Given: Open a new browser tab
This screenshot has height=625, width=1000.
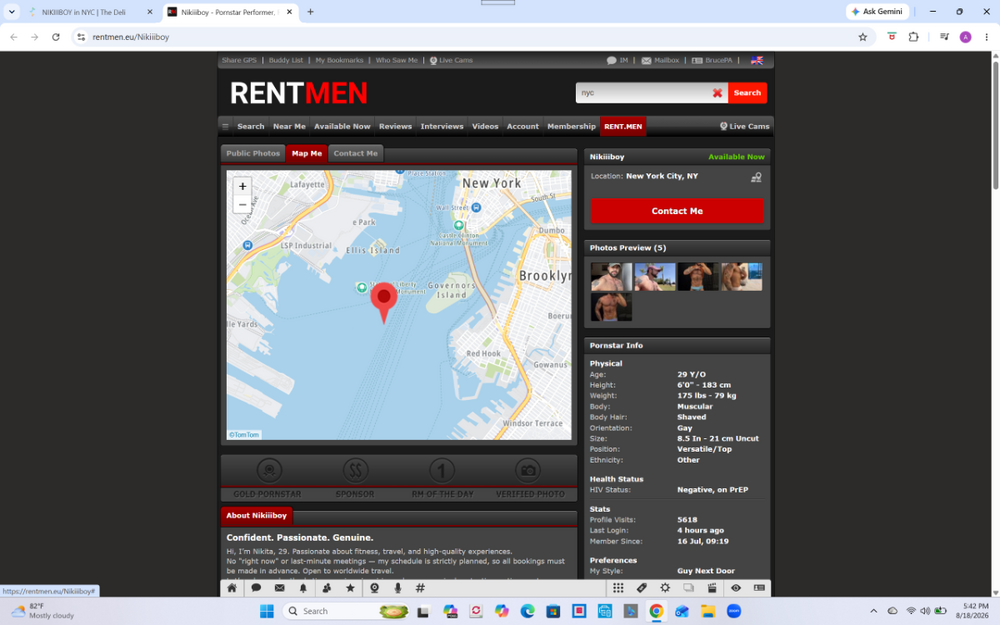Looking at the screenshot, I should click(x=311, y=11).
